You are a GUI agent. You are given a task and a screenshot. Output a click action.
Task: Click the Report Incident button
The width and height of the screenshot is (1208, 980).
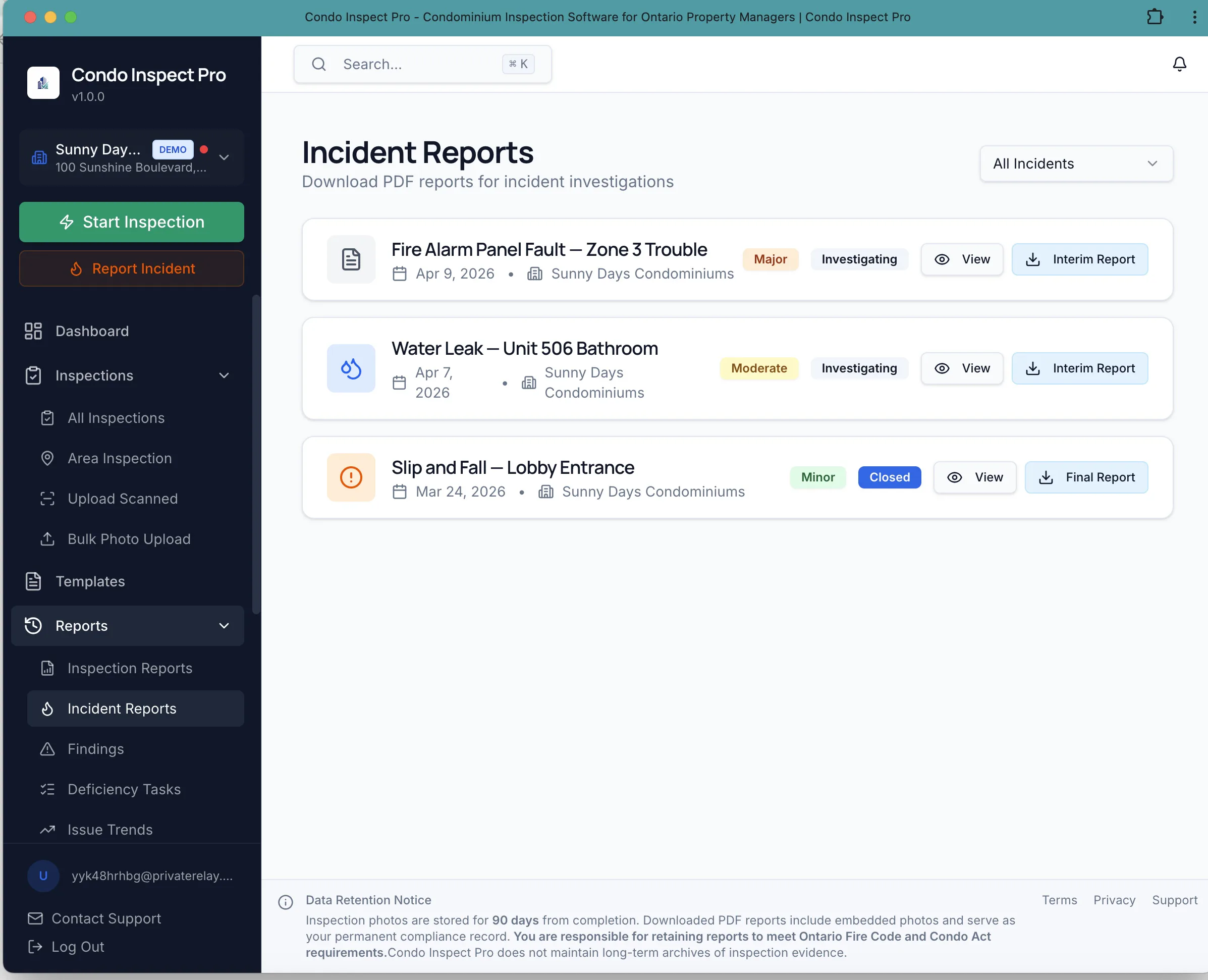132,268
